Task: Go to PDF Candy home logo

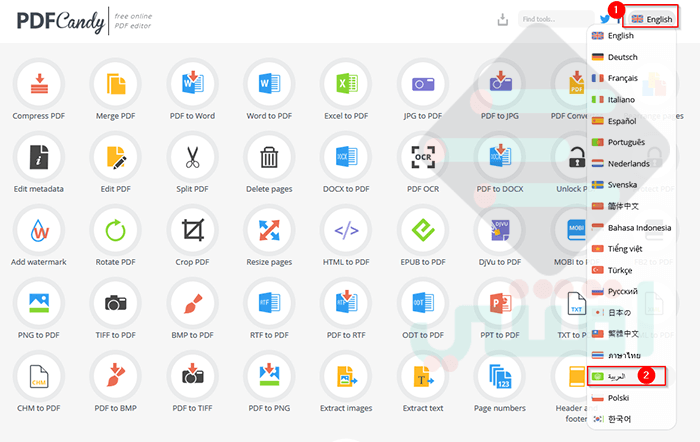Action: click(61, 21)
